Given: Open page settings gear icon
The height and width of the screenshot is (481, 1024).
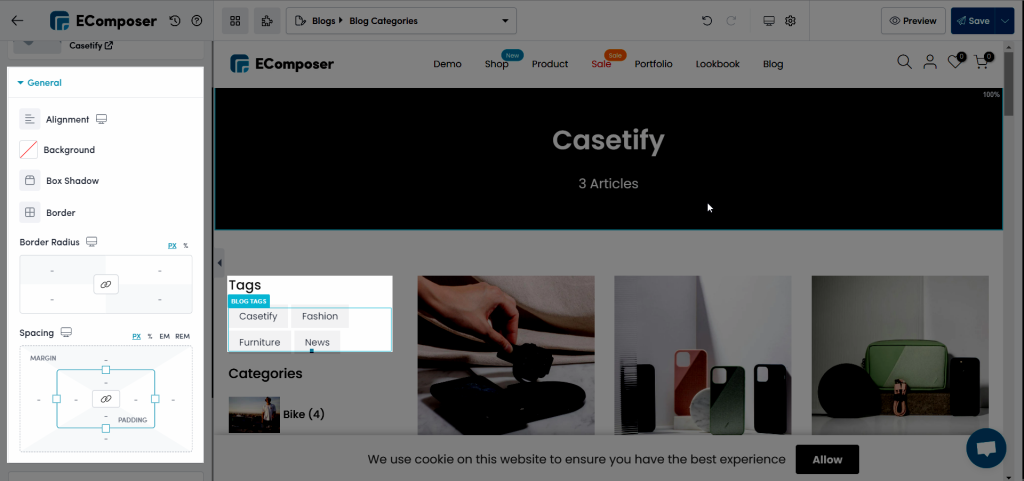Looking at the screenshot, I should coord(790,21).
